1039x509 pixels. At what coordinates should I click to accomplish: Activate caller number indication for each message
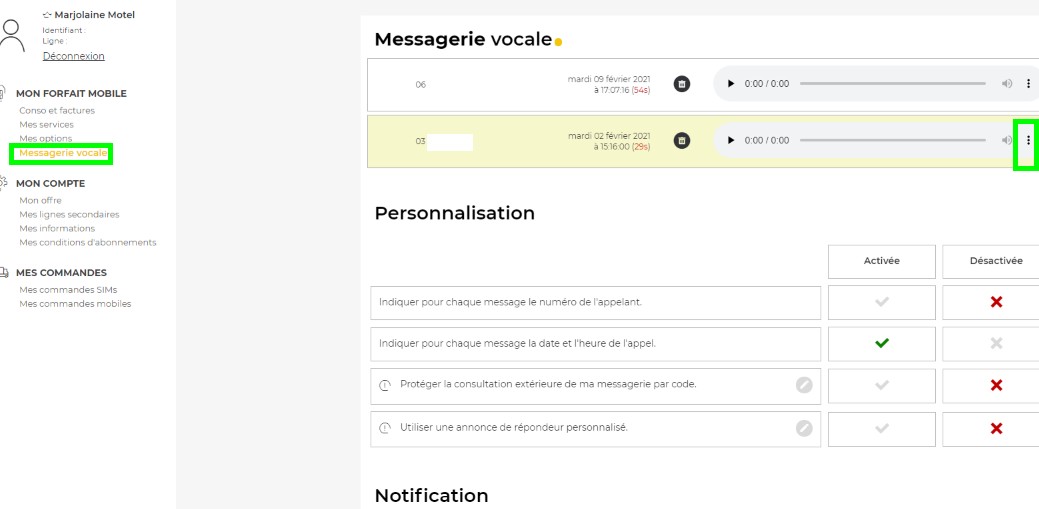click(x=881, y=302)
